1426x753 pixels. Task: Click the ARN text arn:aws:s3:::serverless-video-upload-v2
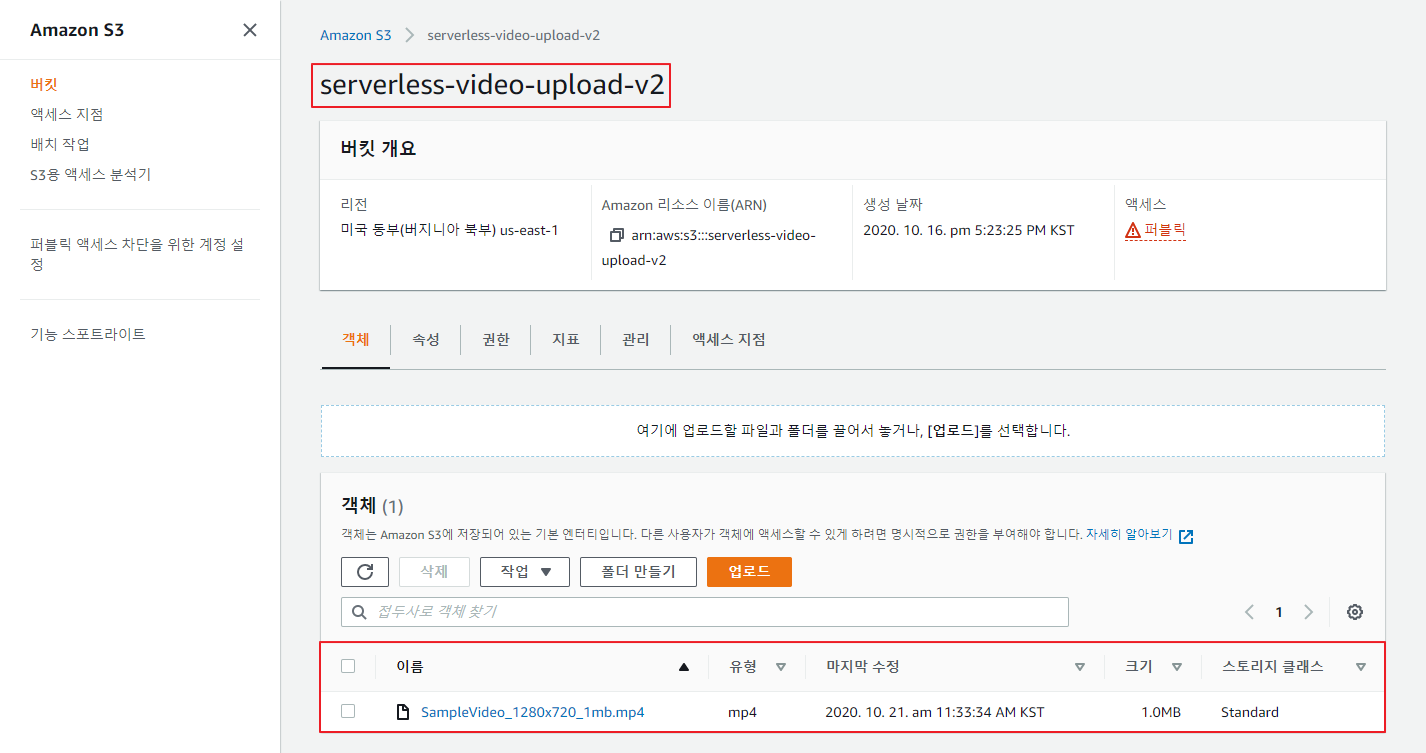tap(709, 248)
